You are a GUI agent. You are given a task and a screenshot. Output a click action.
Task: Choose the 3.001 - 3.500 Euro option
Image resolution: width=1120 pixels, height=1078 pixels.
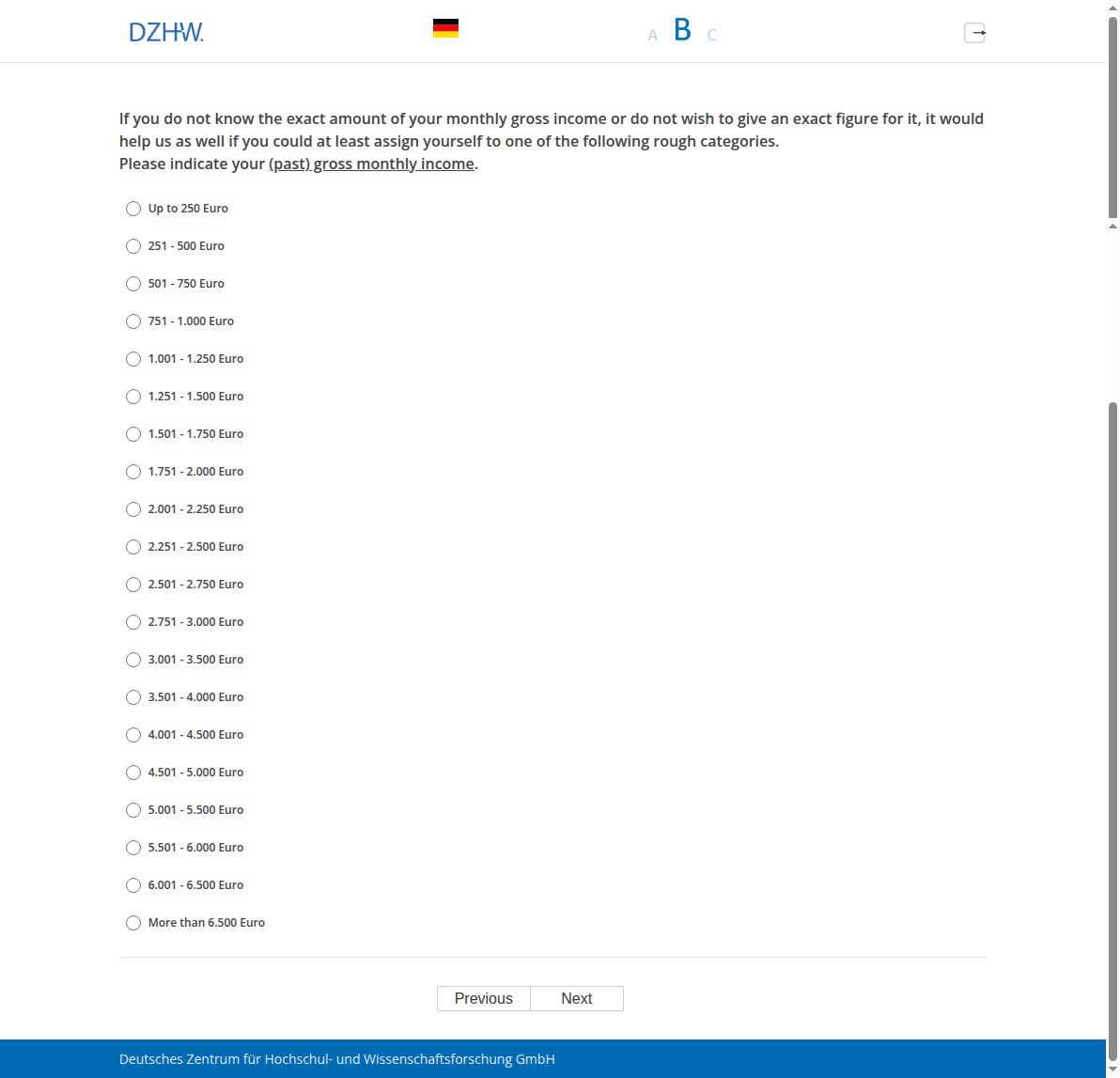133,660
